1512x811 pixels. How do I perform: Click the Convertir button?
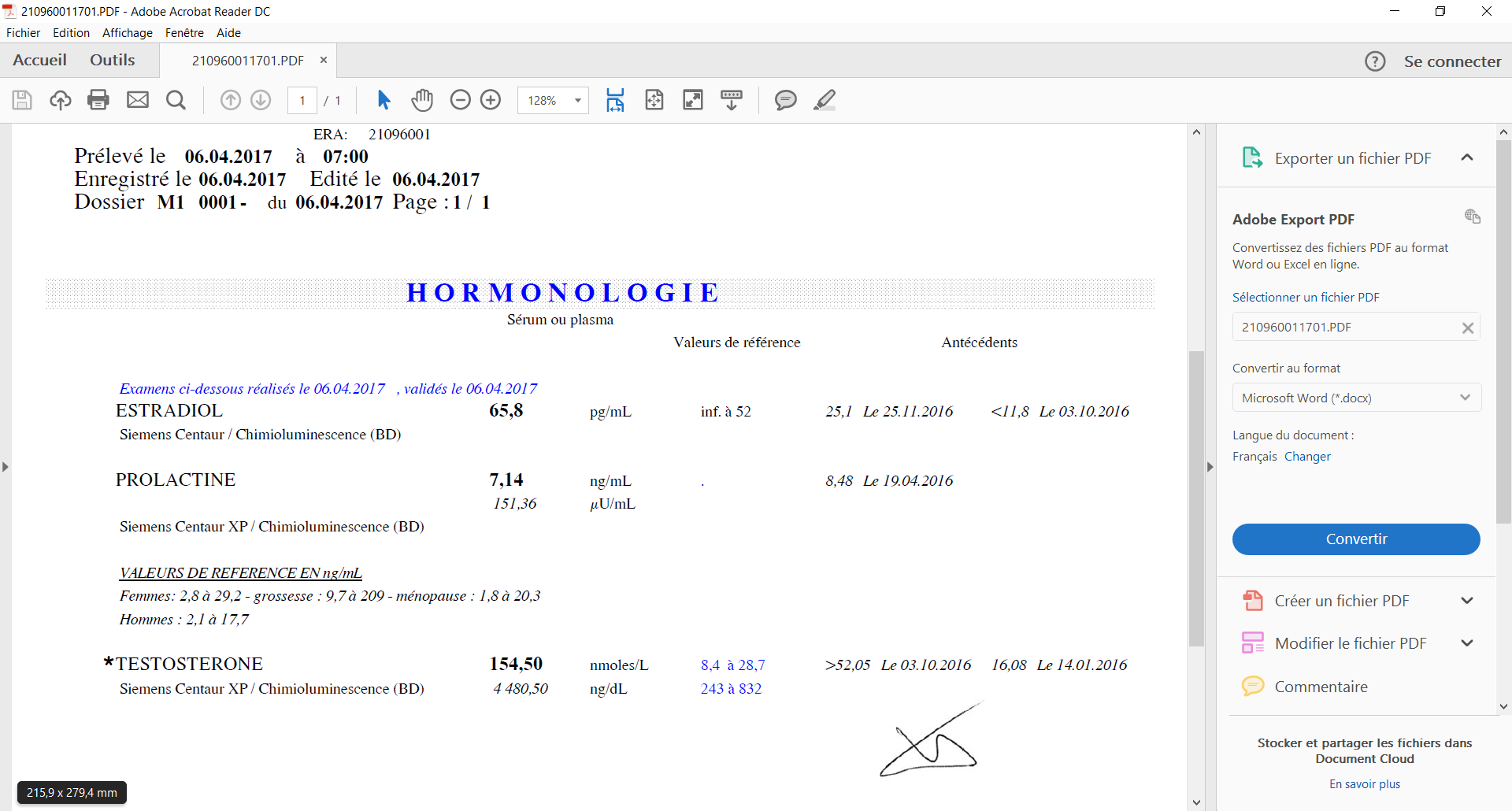click(1356, 539)
